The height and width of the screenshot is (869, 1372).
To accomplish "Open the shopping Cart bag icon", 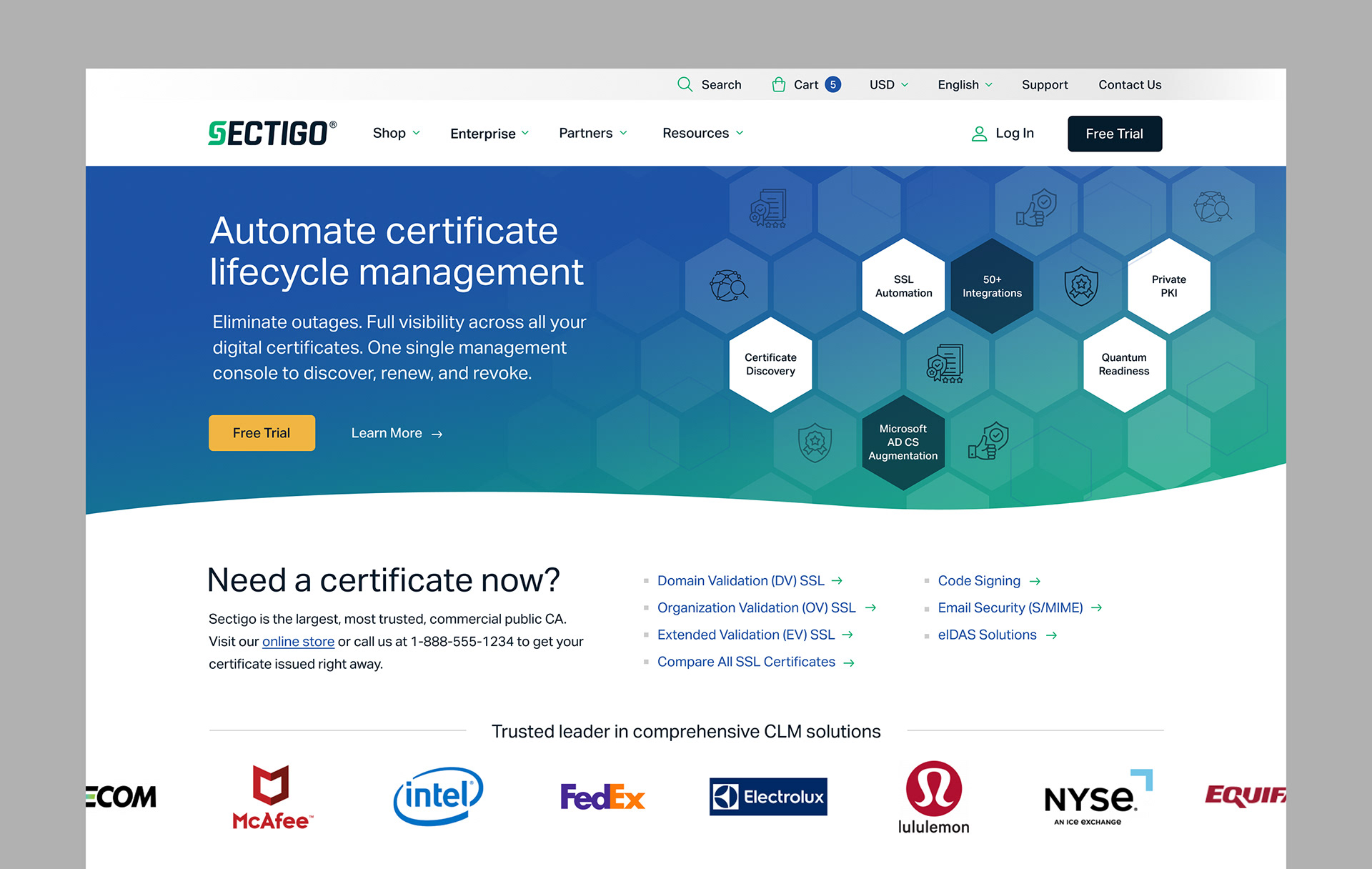I will click(779, 84).
